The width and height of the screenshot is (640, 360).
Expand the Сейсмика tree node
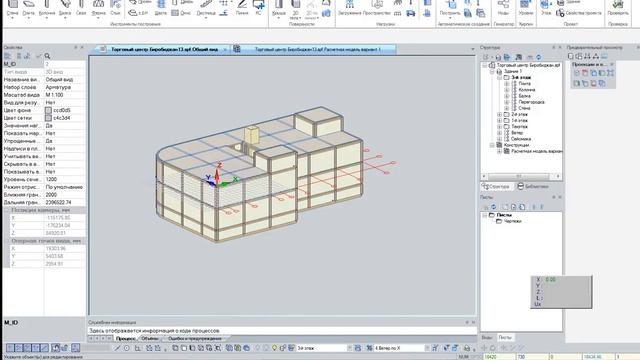click(x=499, y=139)
